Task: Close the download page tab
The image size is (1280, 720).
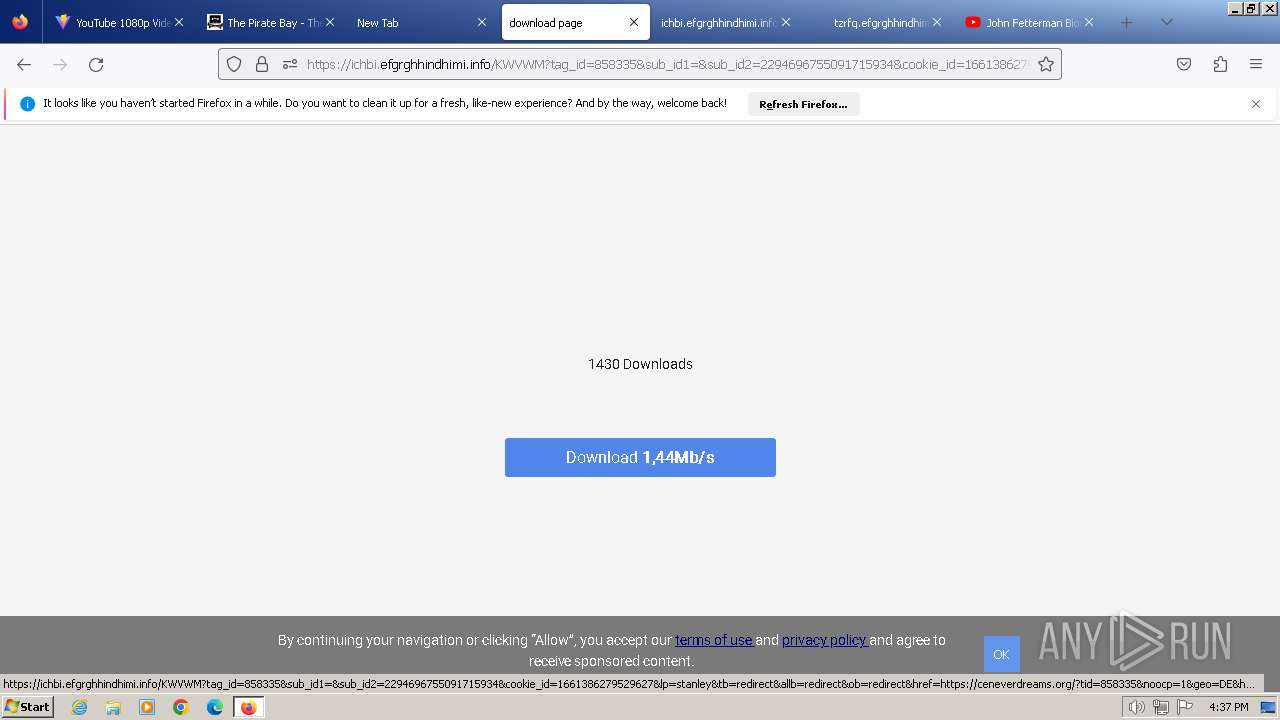Action: 634,22
